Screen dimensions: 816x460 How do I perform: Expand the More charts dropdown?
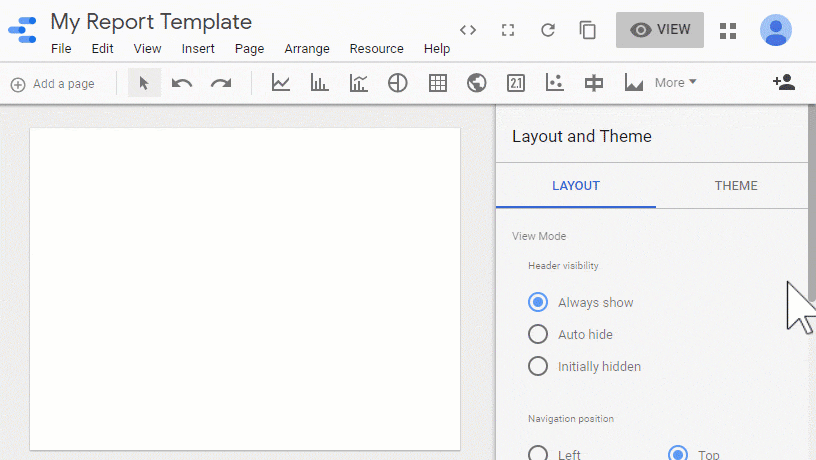(675, 83)
